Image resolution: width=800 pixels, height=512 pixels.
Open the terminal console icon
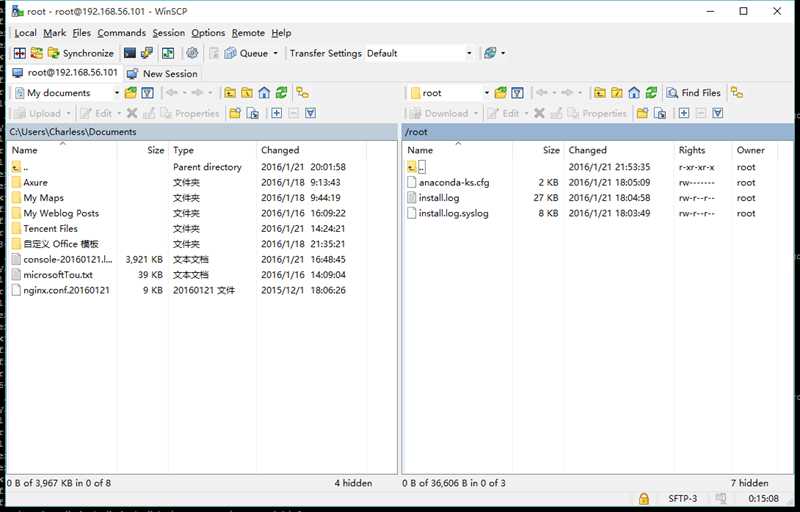point(130,53)
